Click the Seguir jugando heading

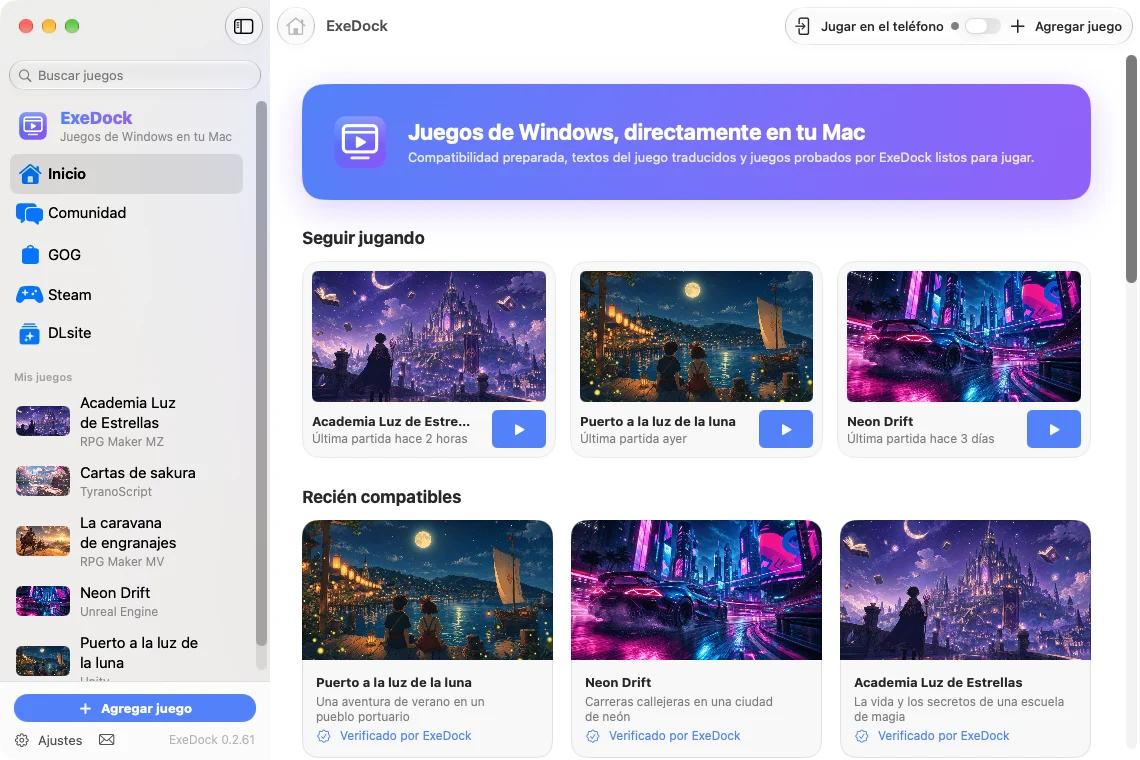click(364, 239)
